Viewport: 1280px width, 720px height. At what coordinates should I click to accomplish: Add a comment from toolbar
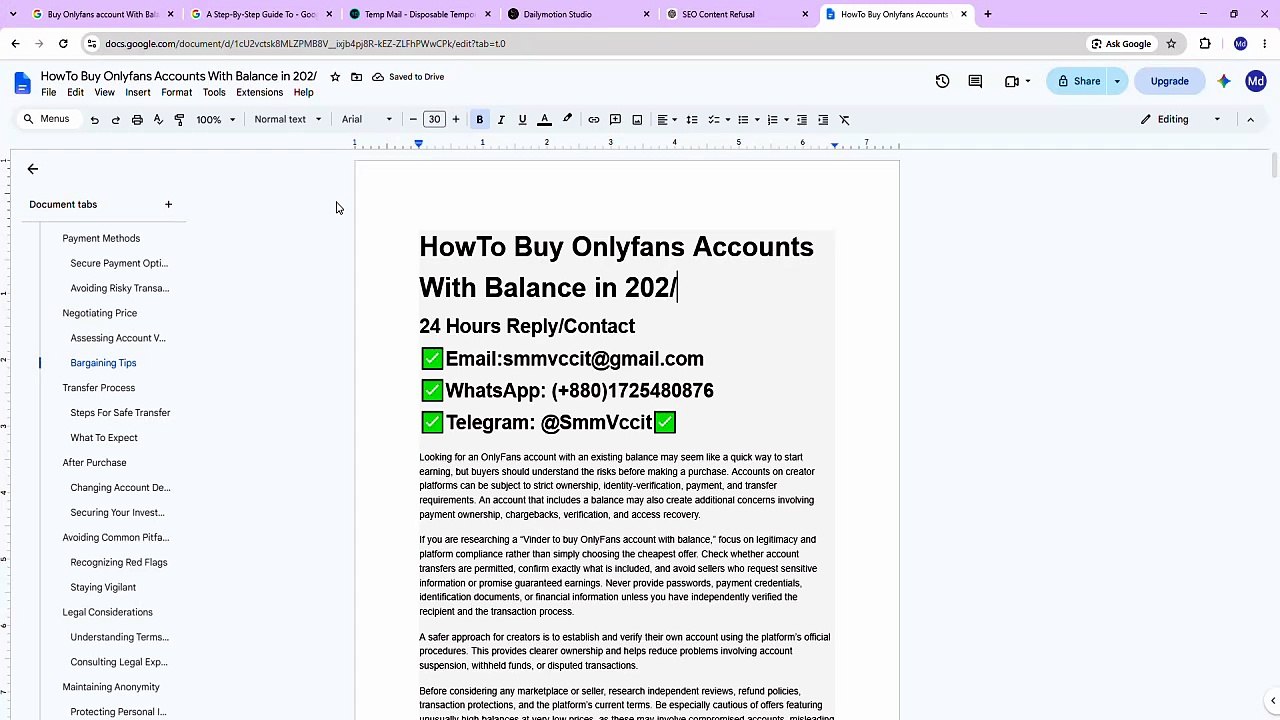click(x=615, y=120)
